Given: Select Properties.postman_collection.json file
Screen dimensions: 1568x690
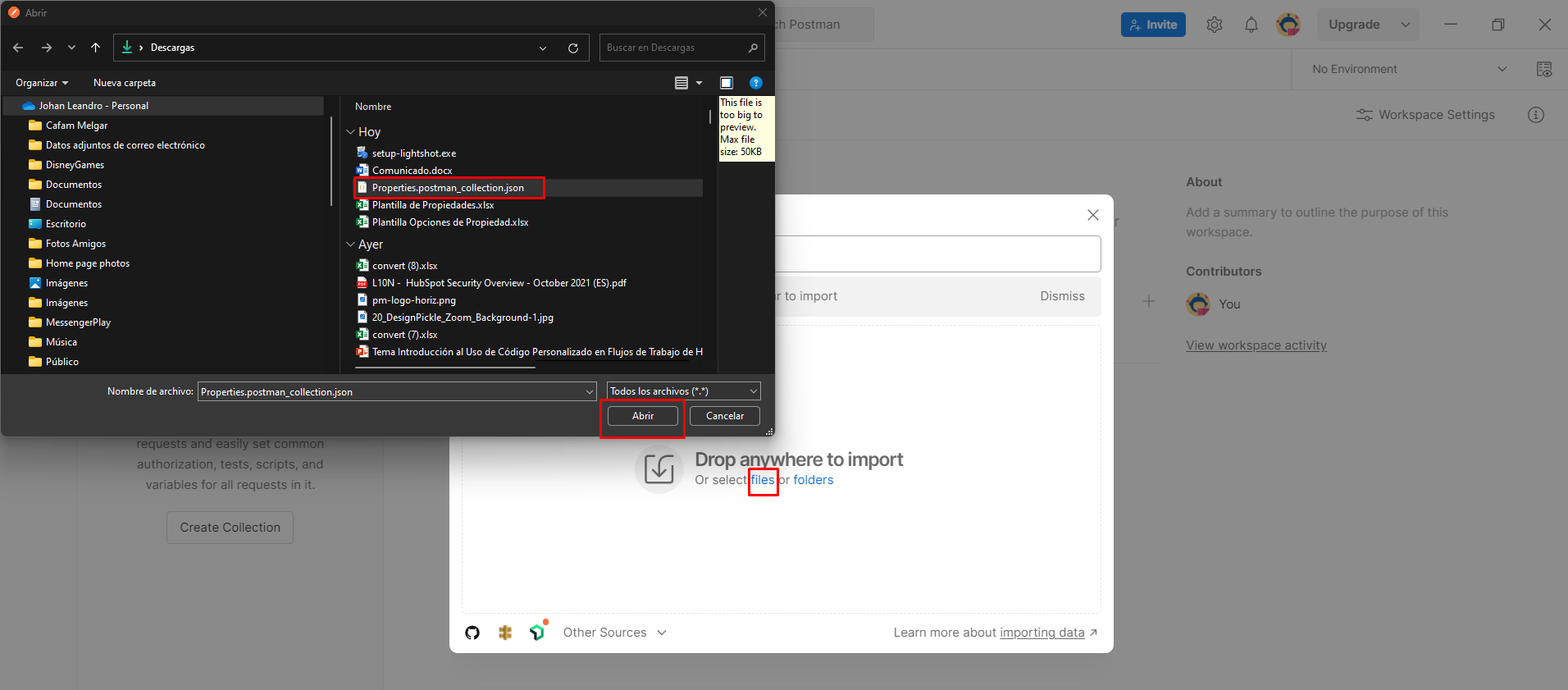Looking at the screenshot, I should coord(448,188).
